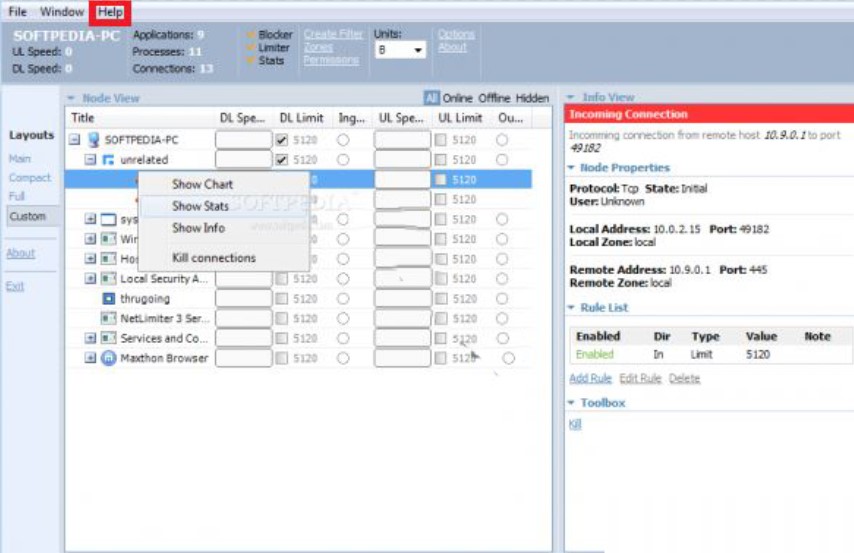Click DL Speed field for thrugoing
Image resolution: width=854 pixels, height=553 pixels.
[243, 299]
